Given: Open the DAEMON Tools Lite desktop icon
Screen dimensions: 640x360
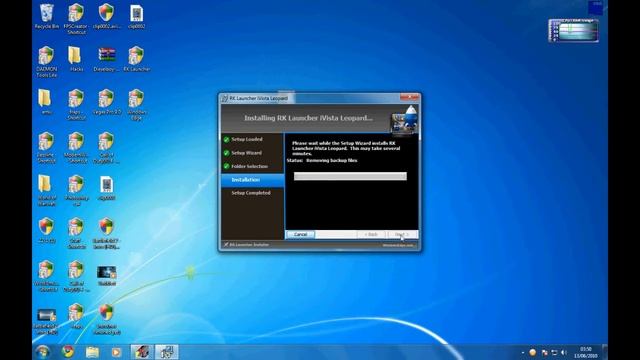Looking at the screenshot, I should click(x=46, y=61).
